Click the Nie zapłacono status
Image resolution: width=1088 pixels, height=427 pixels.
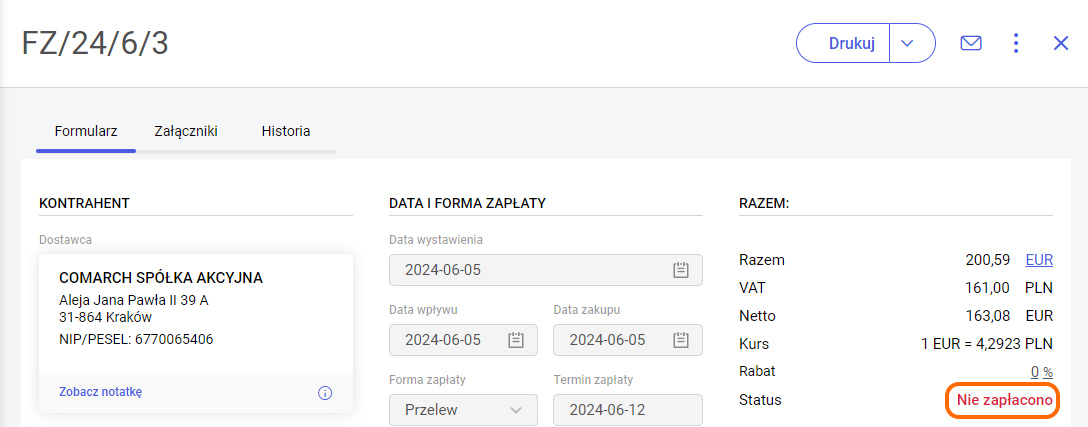tap(1004, 400)
